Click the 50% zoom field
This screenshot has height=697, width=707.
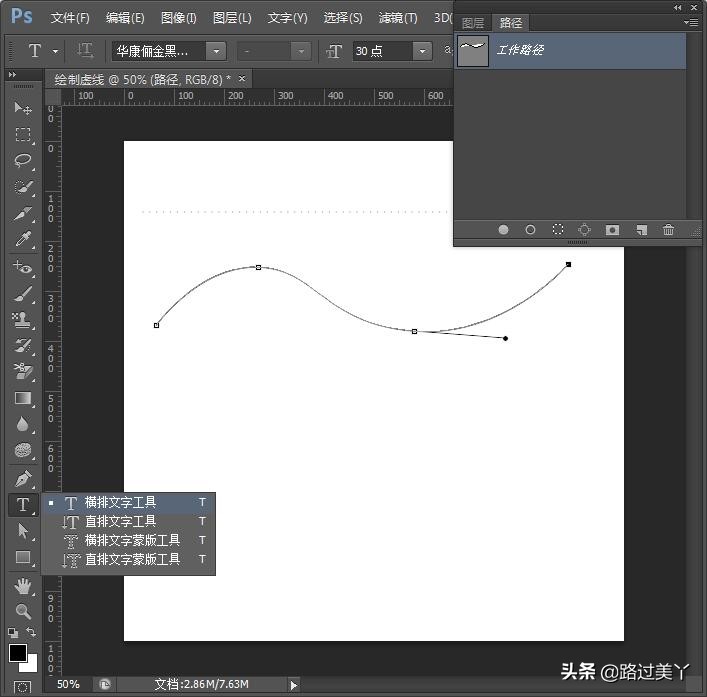pos(68,684)
